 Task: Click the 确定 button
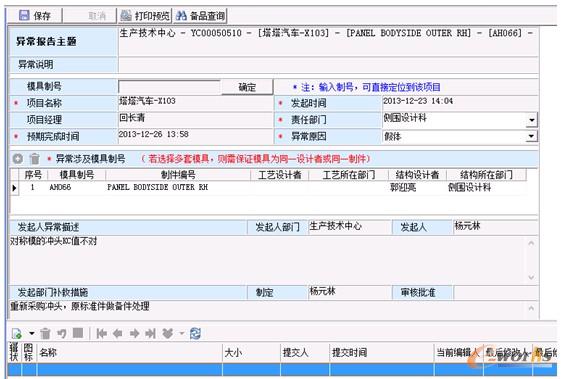coord(247,87)
